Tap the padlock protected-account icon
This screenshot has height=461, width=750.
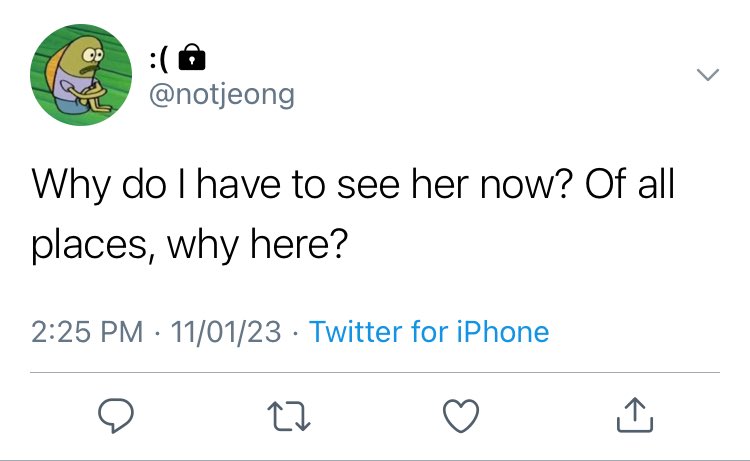pos(192,57)
